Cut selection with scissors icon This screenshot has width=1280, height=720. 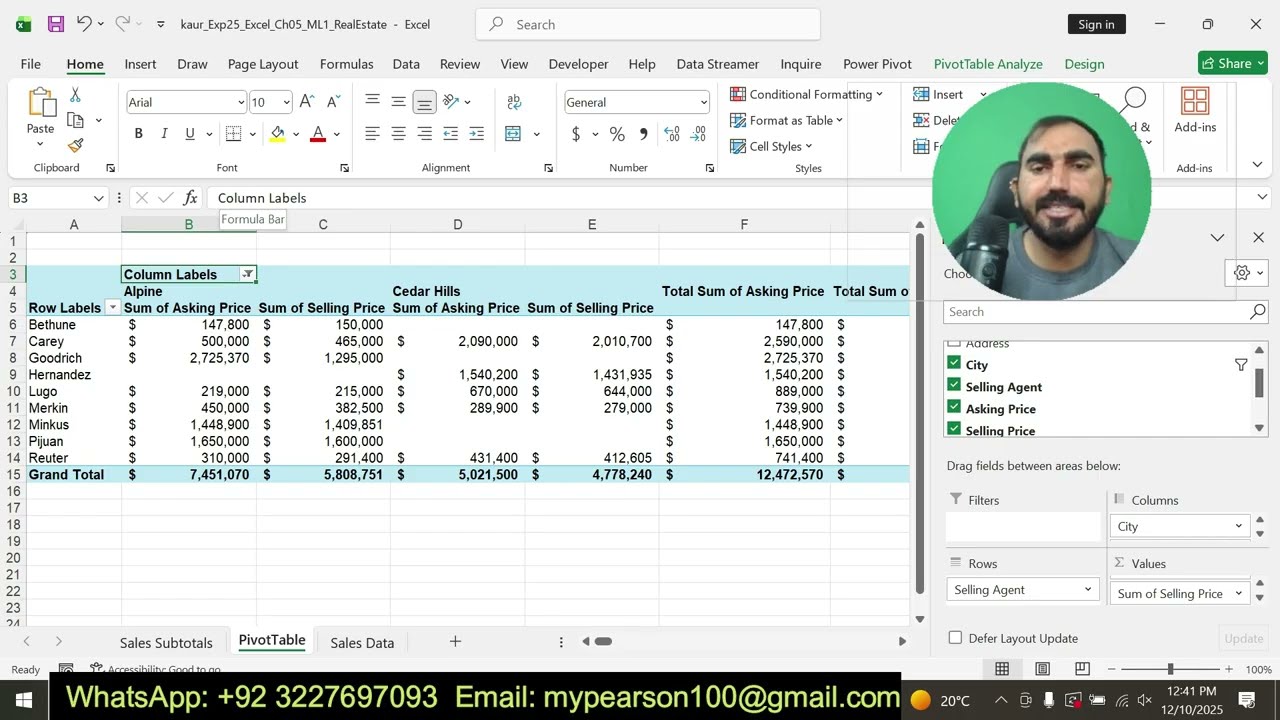coord(75,95)
